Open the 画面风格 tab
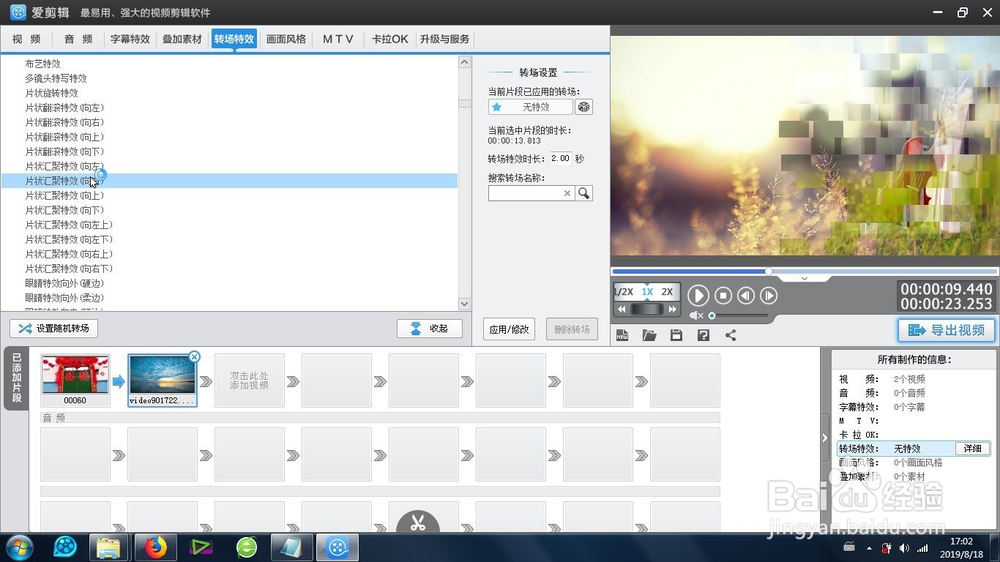 (286, 39)
